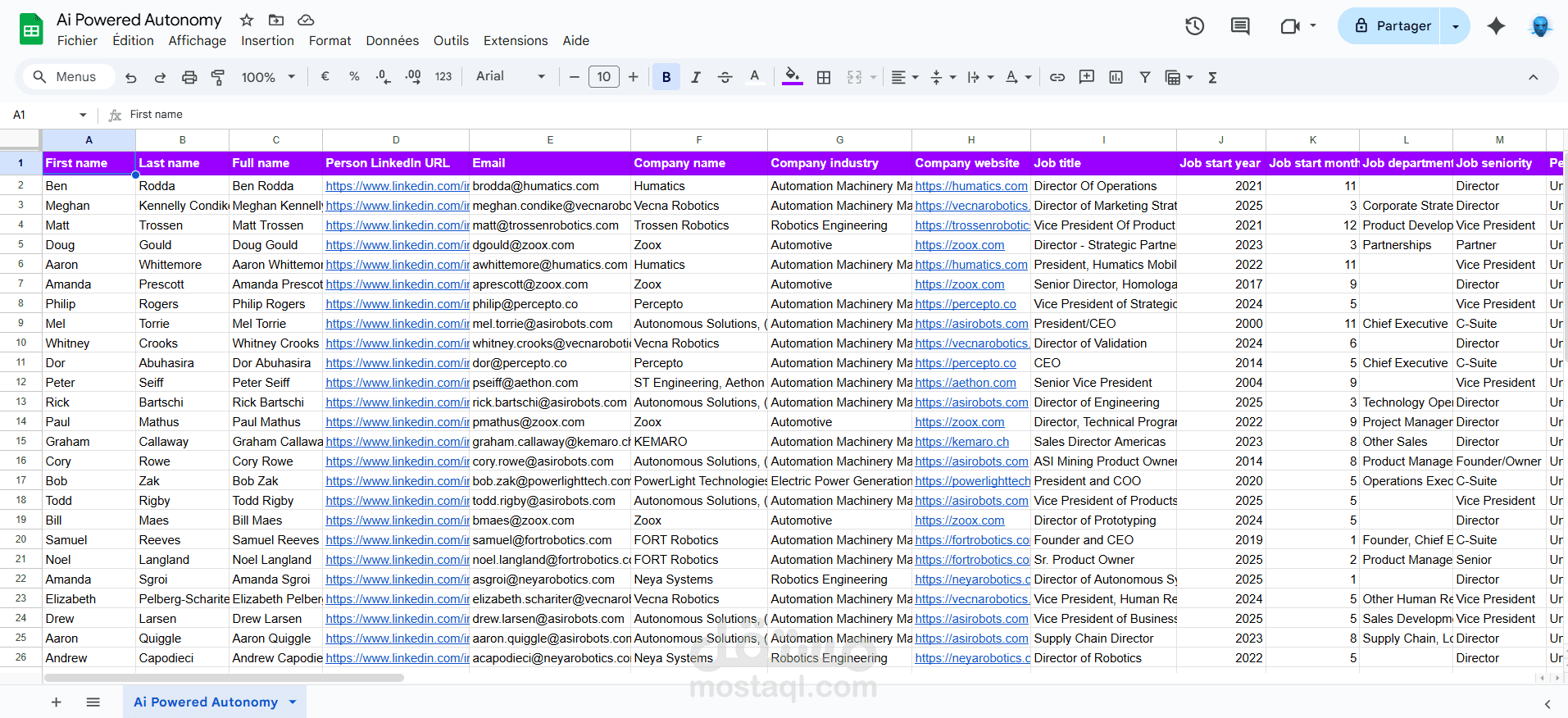The height and width of the screenshot is (718, 1568).
Task: Toggle strikethrough formatting
Action: pyautogui.click(x=725, y=77)
